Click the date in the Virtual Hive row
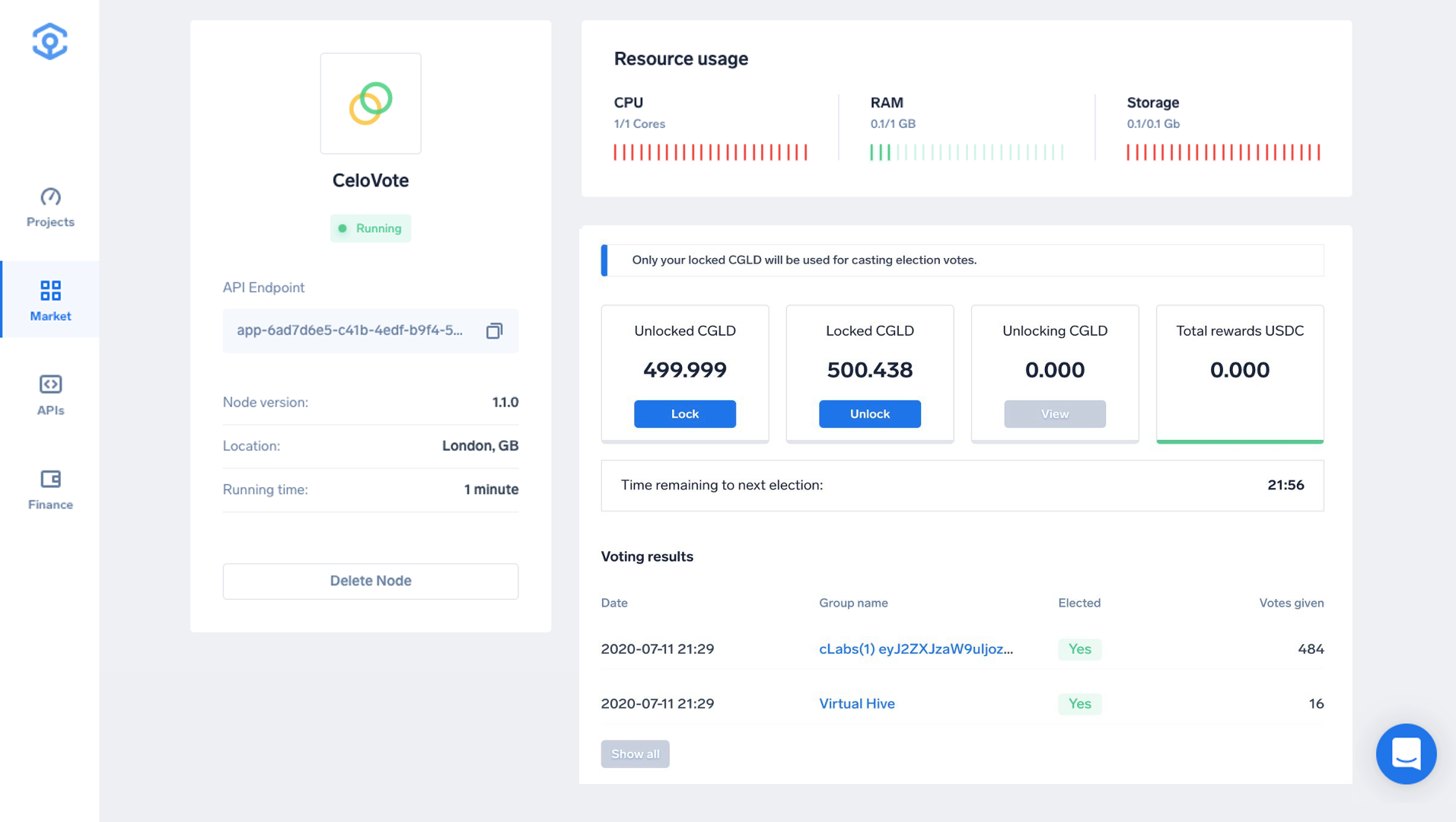1456x822 pixels. tap(658, 704)
